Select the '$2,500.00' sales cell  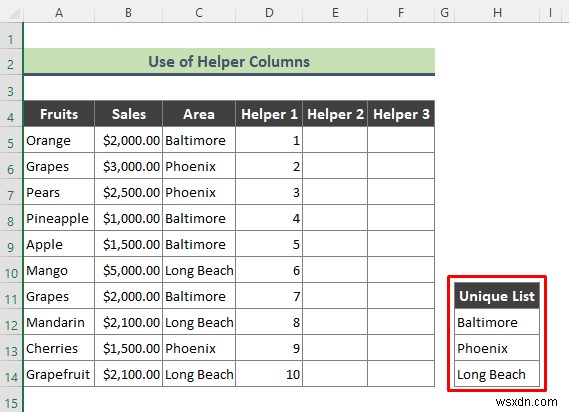click(x=128, y=192)
